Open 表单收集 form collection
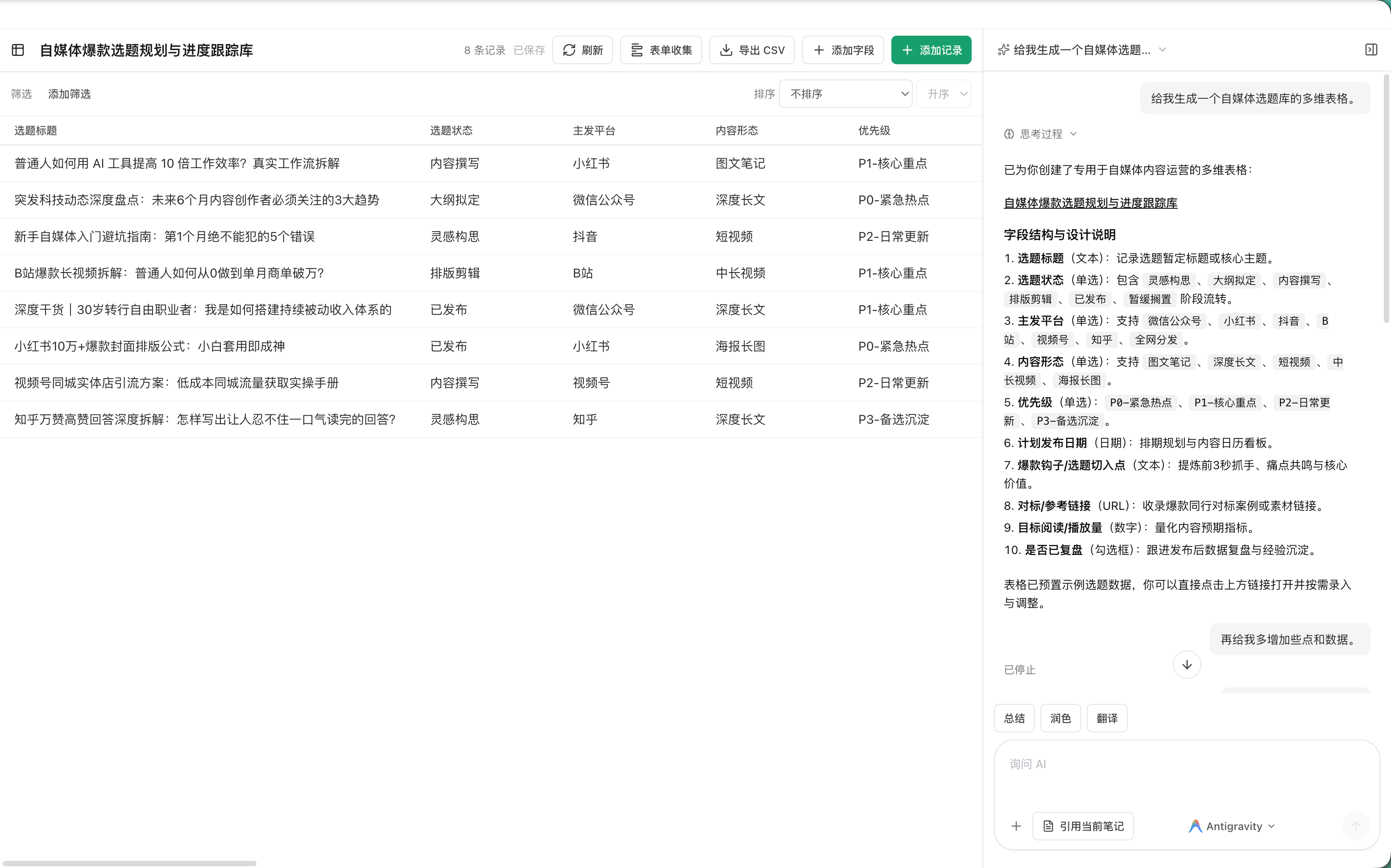Image resolution: width=1391 pixels, height=868 pixels. point(661,50)
